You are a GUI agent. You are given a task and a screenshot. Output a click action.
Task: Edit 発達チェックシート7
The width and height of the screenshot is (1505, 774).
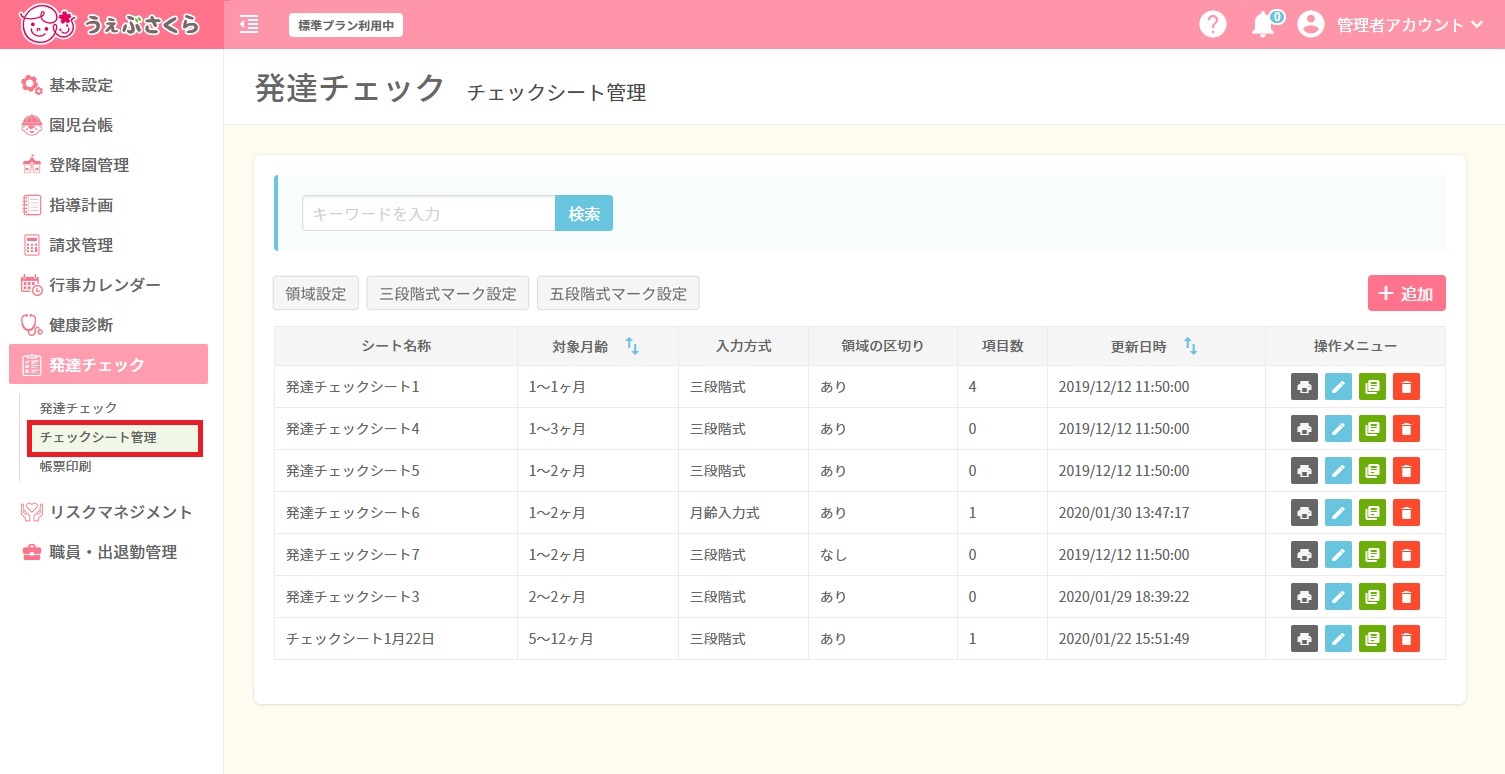click(x=1338, y=555)
